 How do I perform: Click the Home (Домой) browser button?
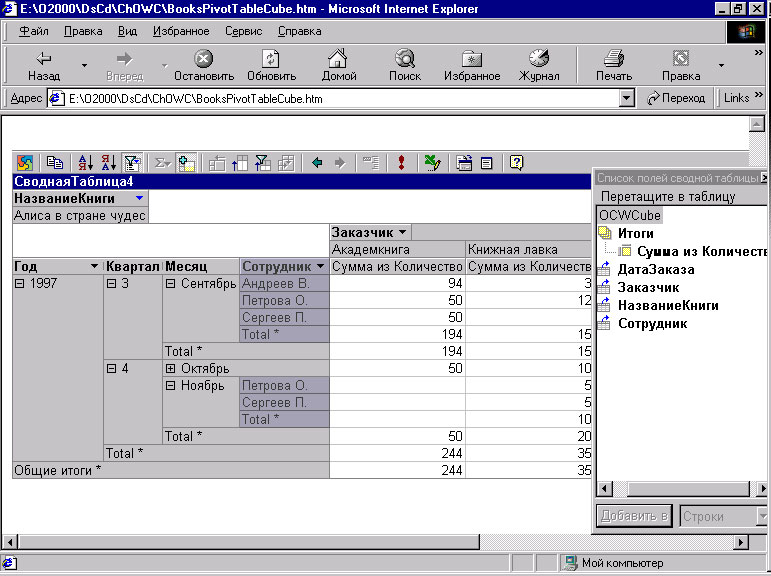click(338, 65)
